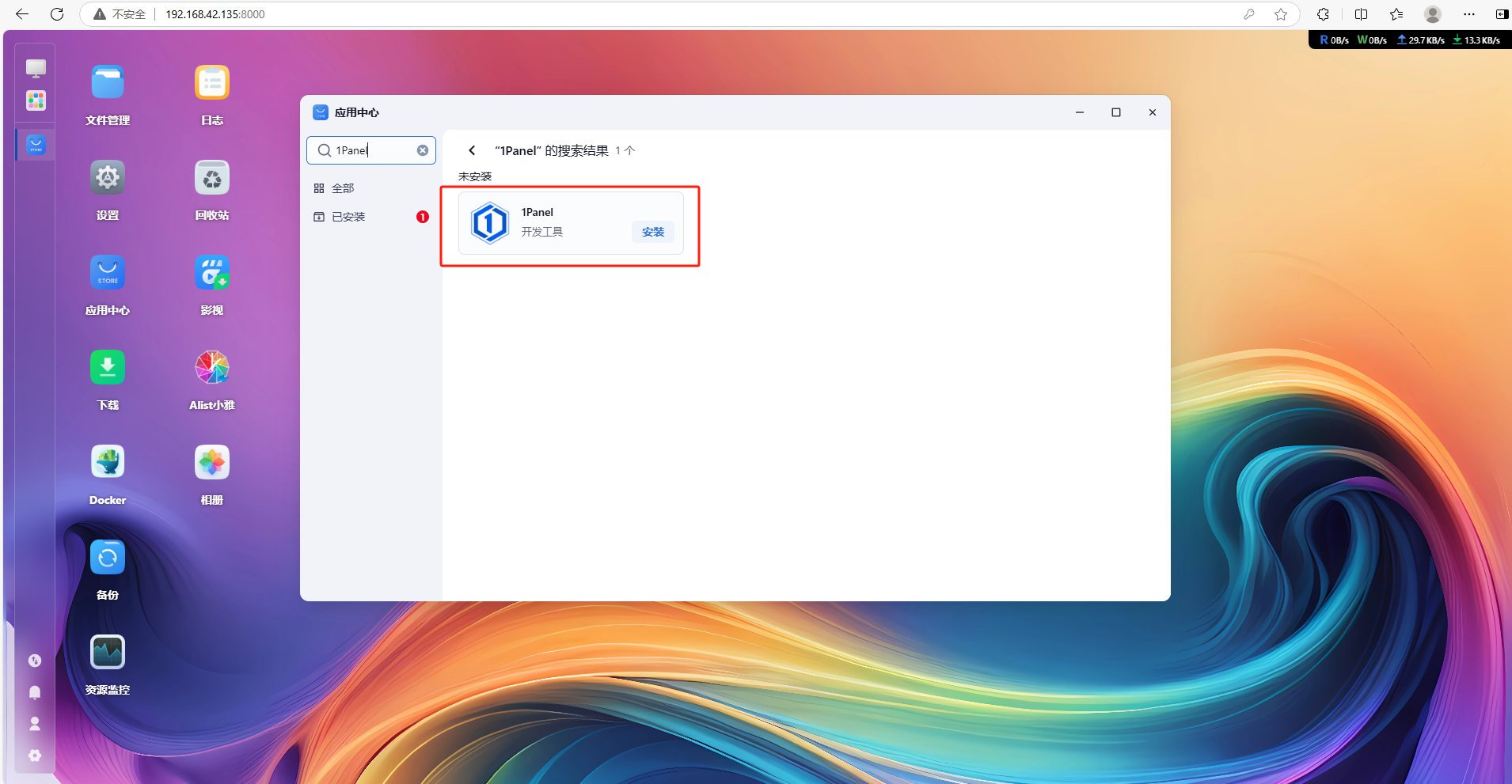
Task: Open user profile icon in sidebar
Action: coord(35,724)
